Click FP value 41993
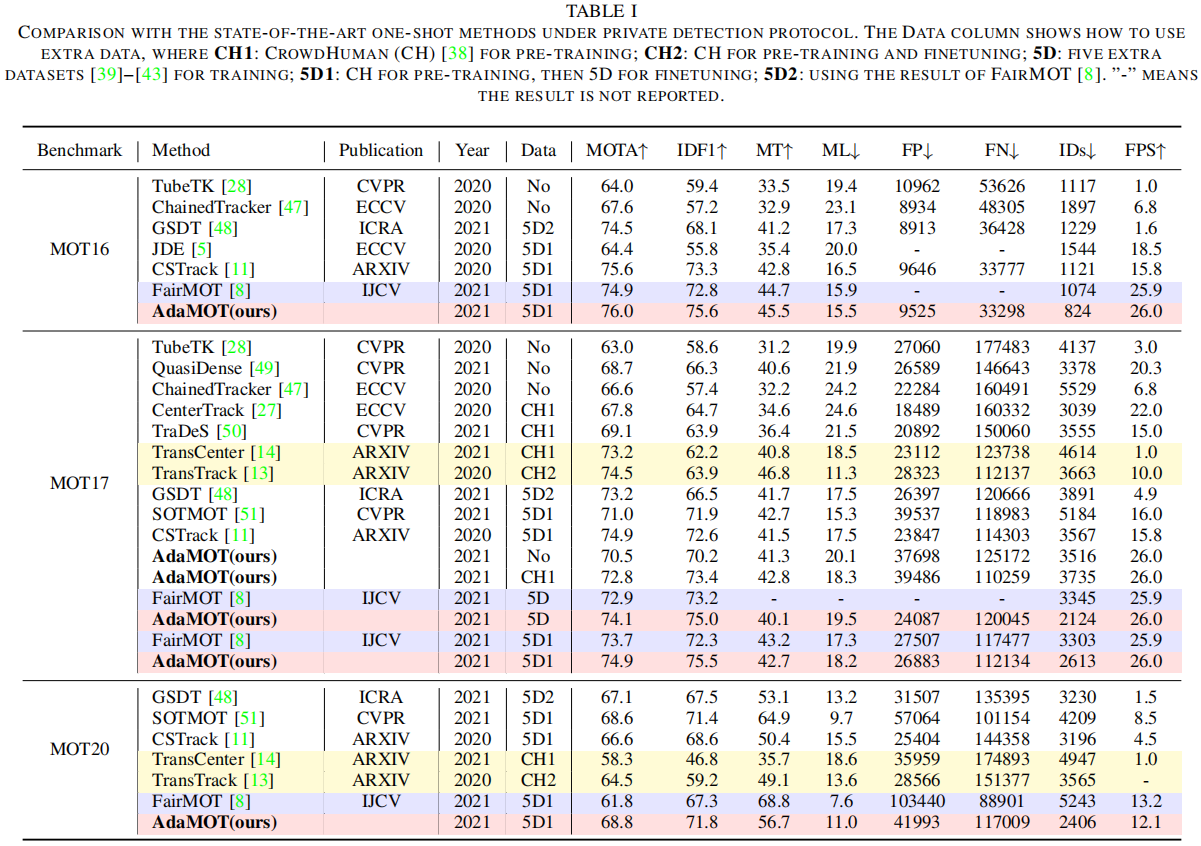The height and width of the screenshot is (846, 1201). [916, 822]
